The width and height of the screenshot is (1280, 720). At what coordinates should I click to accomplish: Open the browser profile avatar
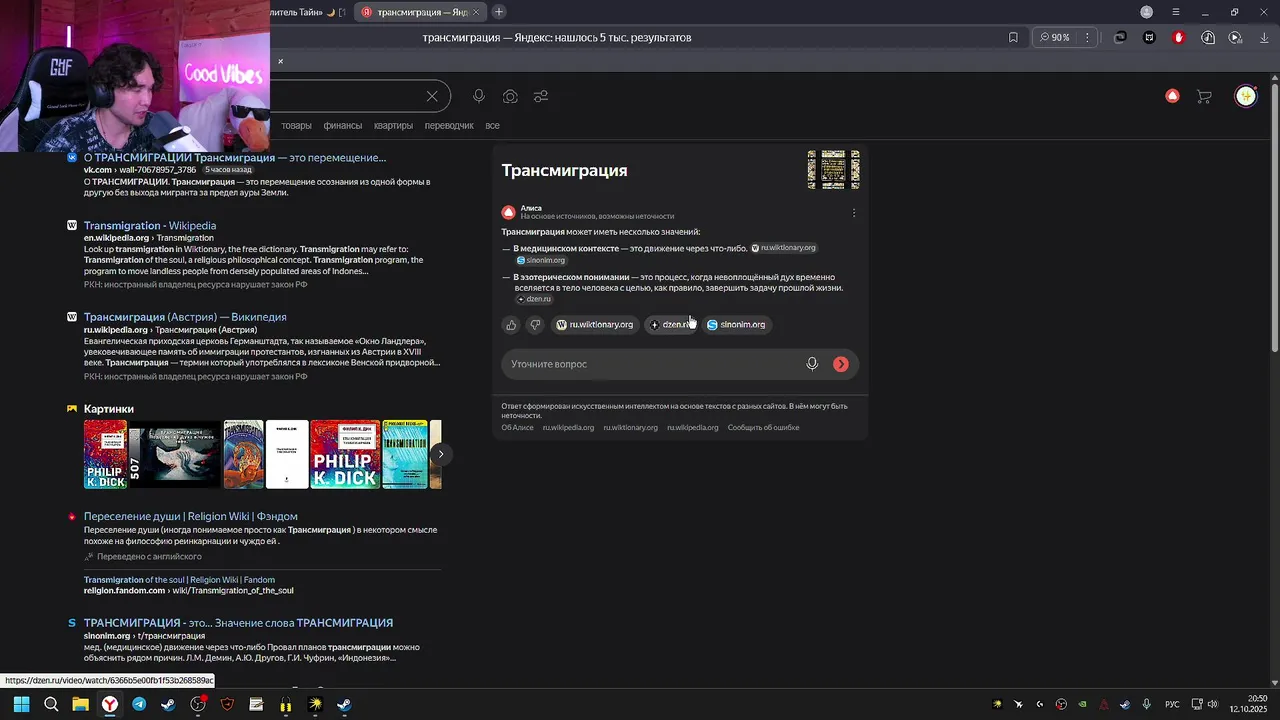1147,12
